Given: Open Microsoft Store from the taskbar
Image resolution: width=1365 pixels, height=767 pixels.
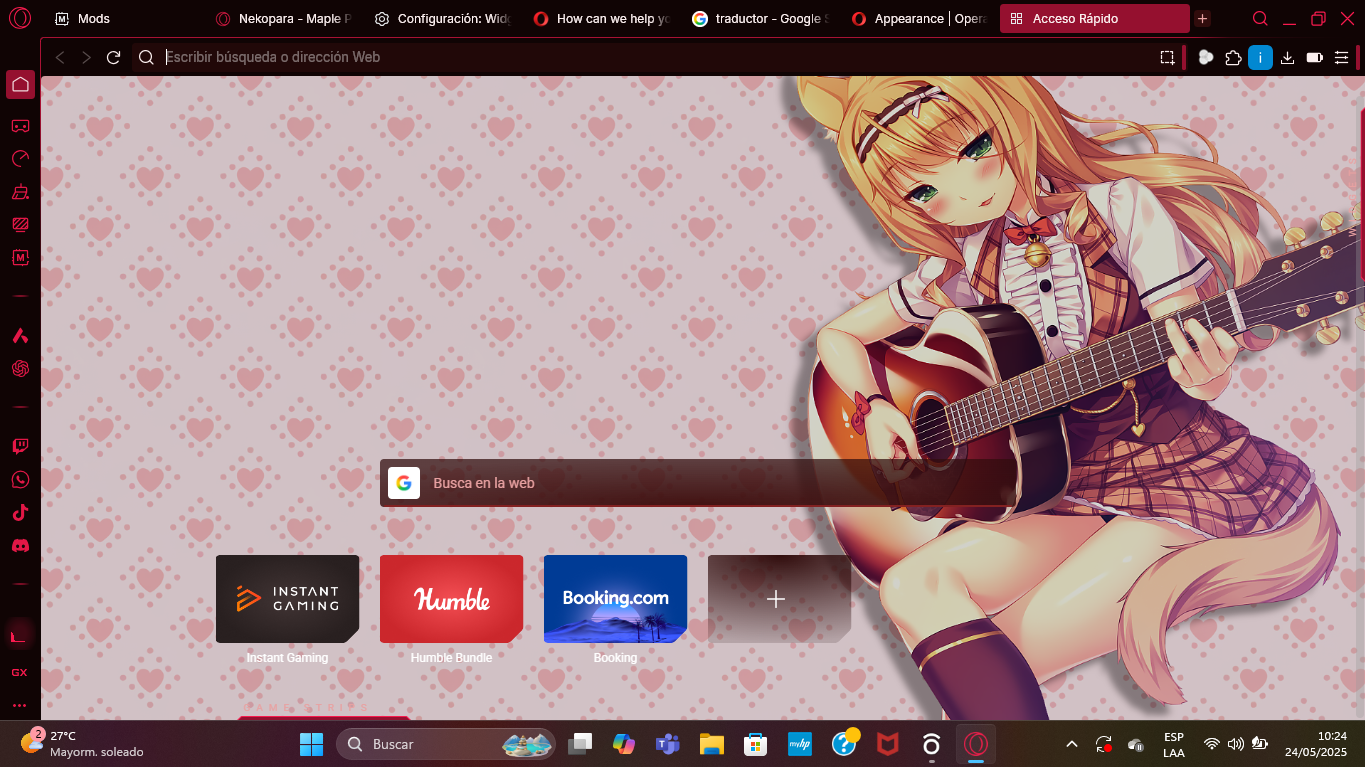Looking at the screenshot, I should pos(755,744).
